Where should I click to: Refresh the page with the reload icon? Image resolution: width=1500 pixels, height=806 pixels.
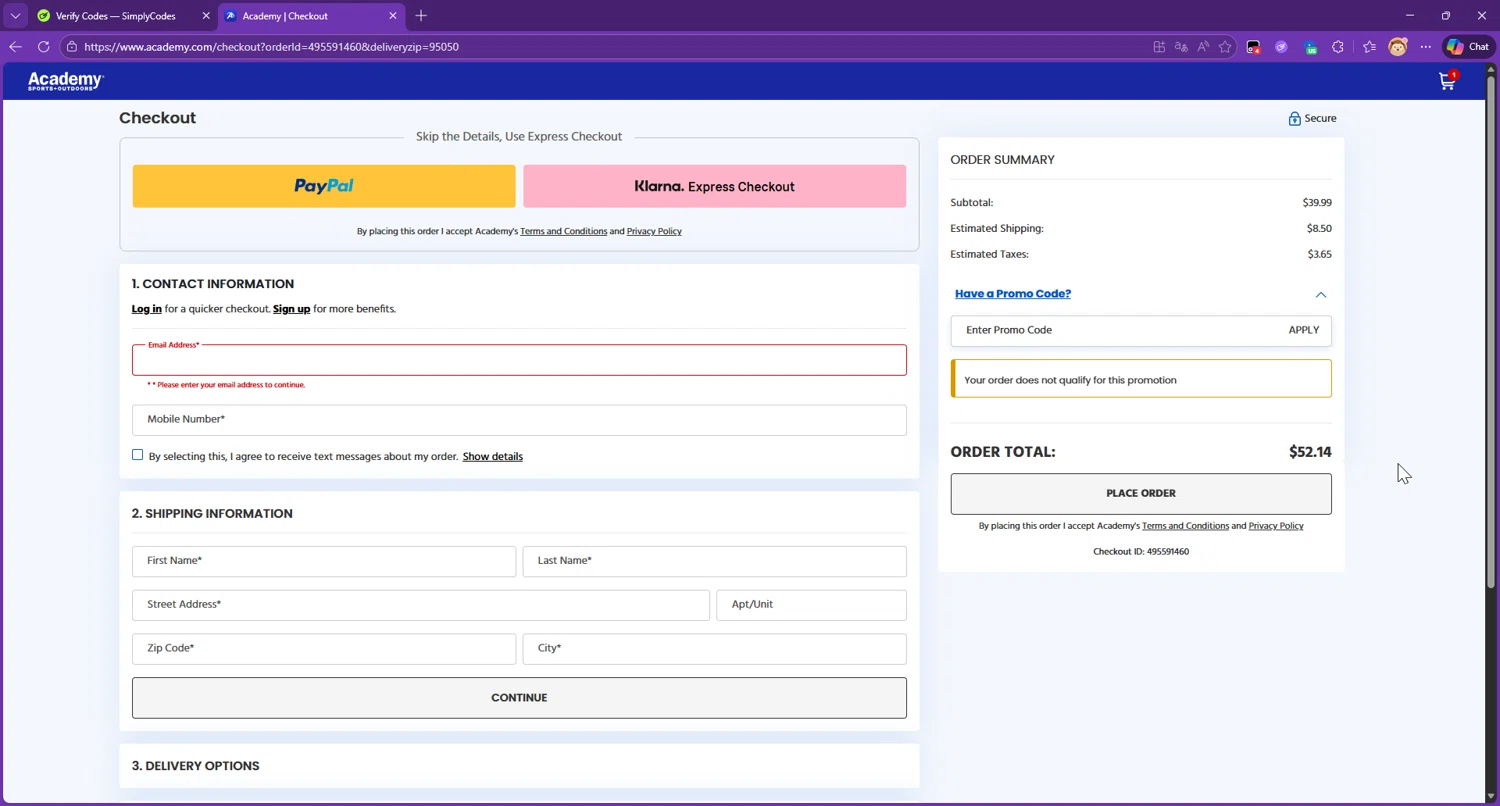tap(43, 47)
